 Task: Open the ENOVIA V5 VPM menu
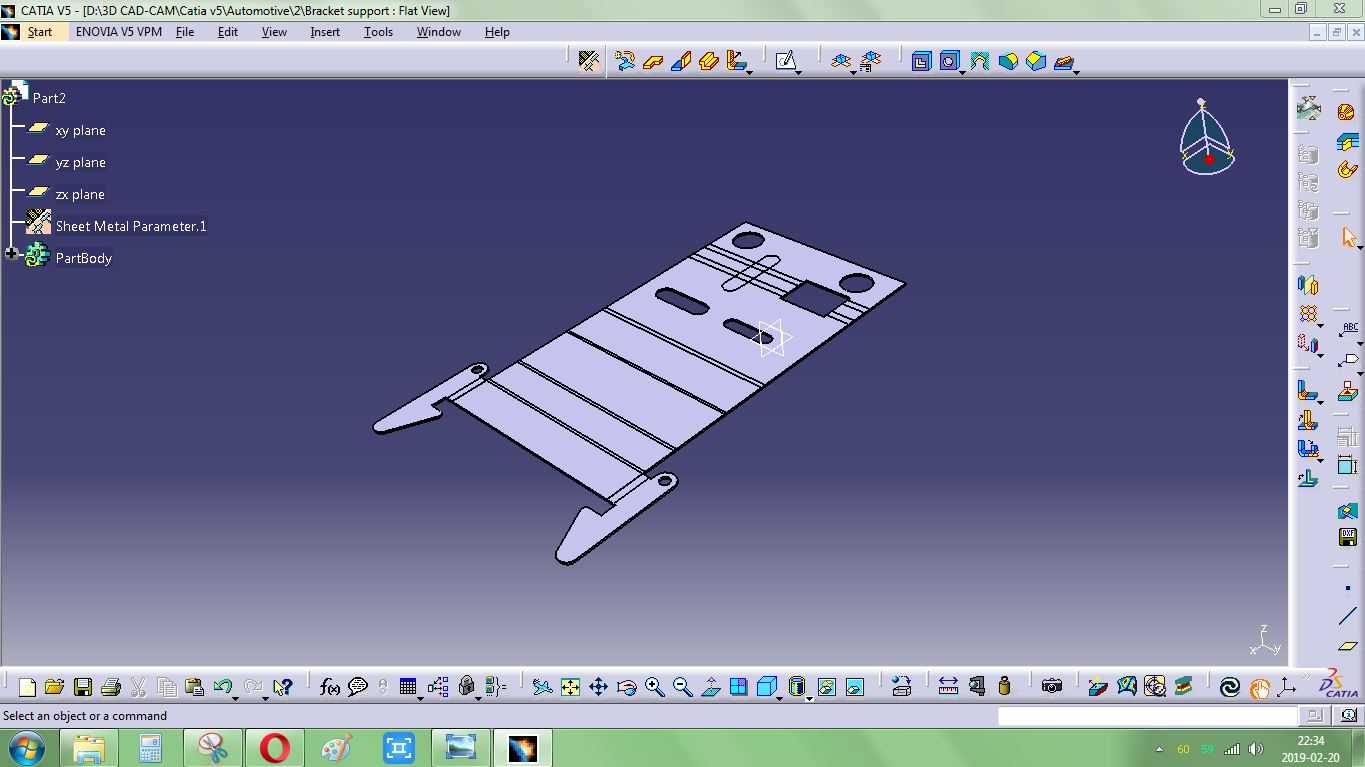118,32
